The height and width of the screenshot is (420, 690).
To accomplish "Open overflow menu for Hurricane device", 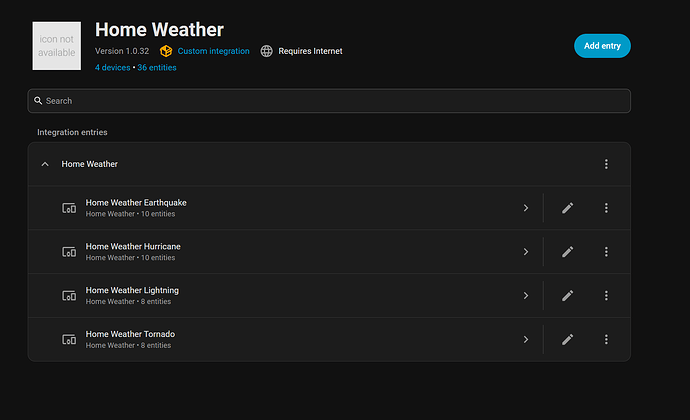I will click(x=606, y=252).
